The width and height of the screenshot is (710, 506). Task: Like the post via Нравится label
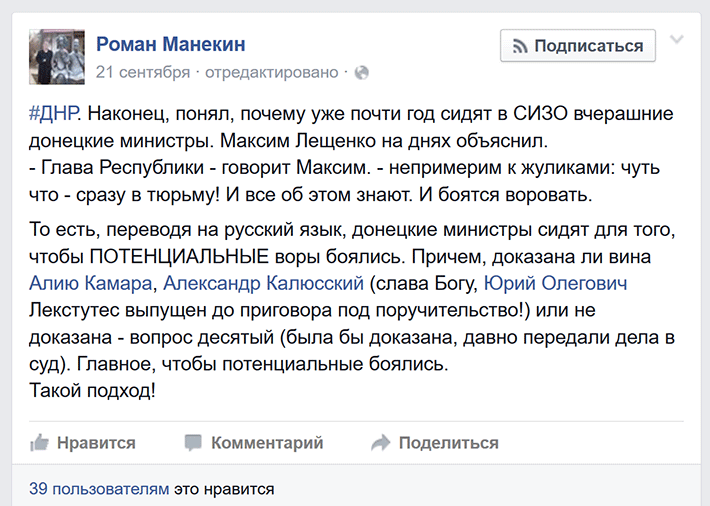(96, 443)
